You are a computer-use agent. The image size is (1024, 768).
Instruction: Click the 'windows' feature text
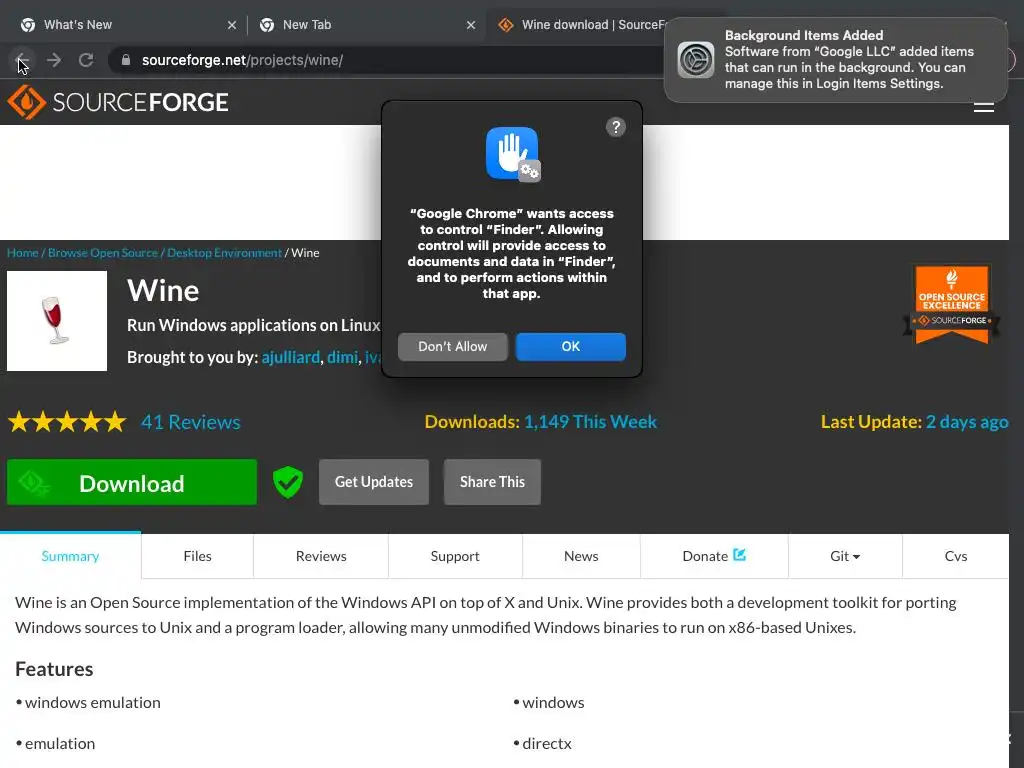[553, 702]
